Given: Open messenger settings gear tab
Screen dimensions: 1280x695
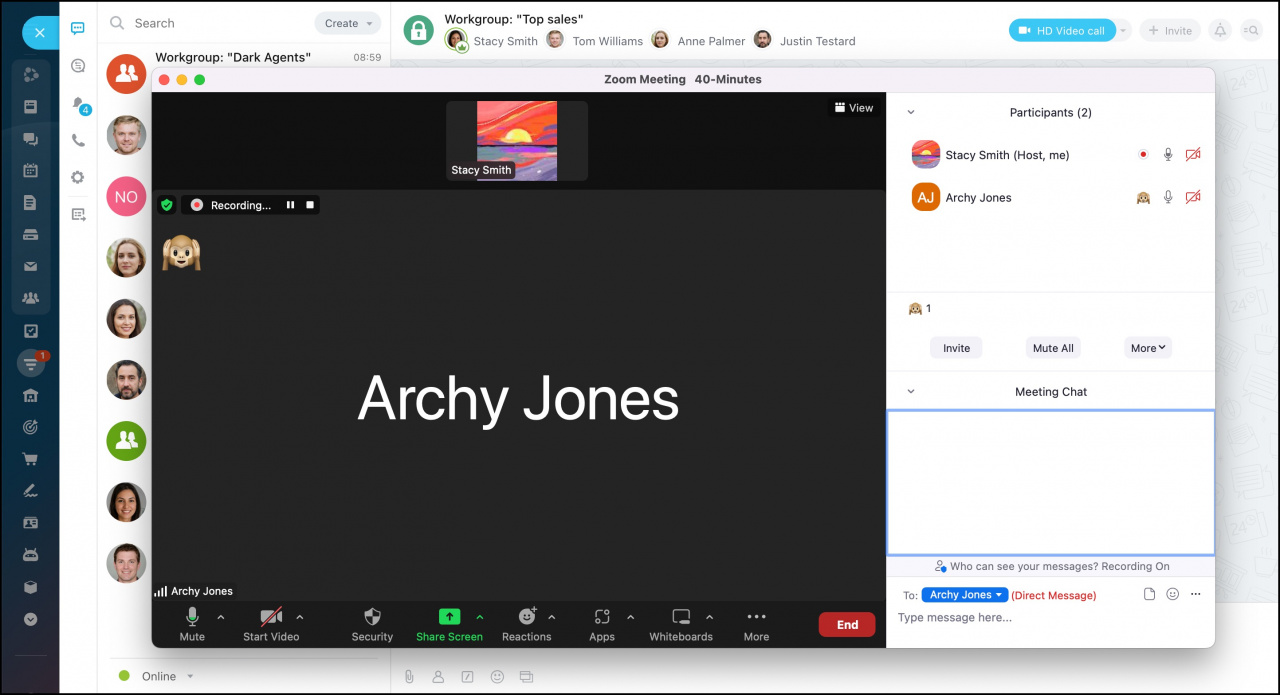Looking at the screenshot, I should (78, 177).
